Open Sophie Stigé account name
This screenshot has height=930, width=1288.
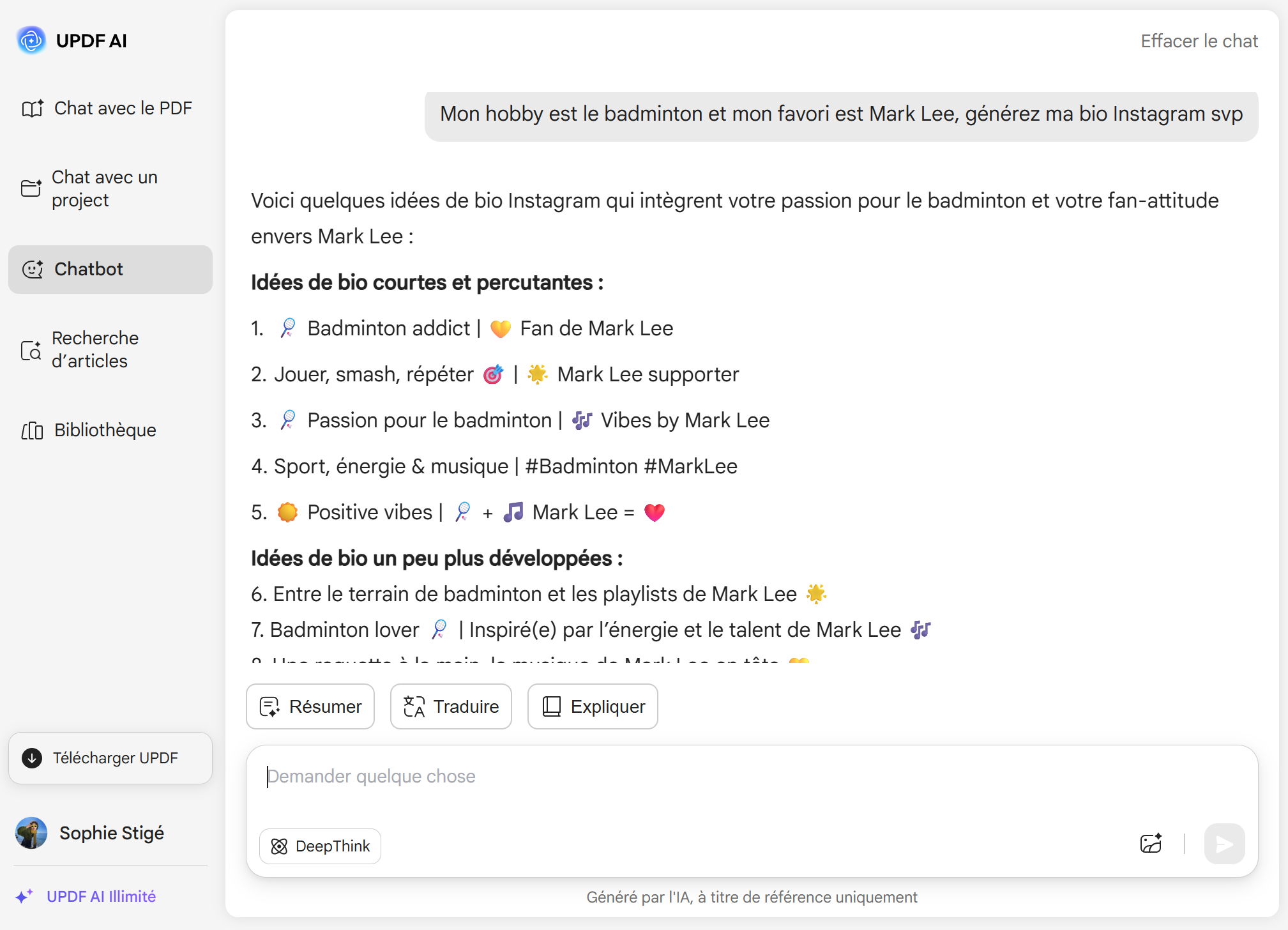coord(112,833)
